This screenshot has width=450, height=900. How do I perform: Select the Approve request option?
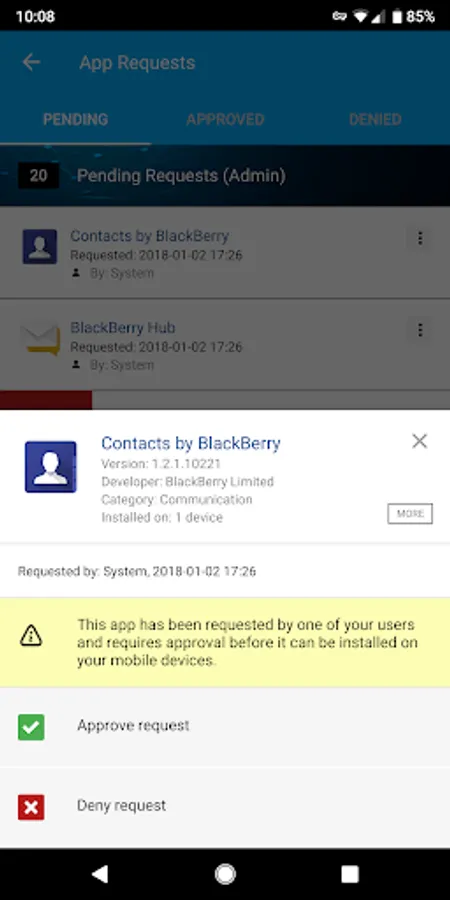point(225,727)
